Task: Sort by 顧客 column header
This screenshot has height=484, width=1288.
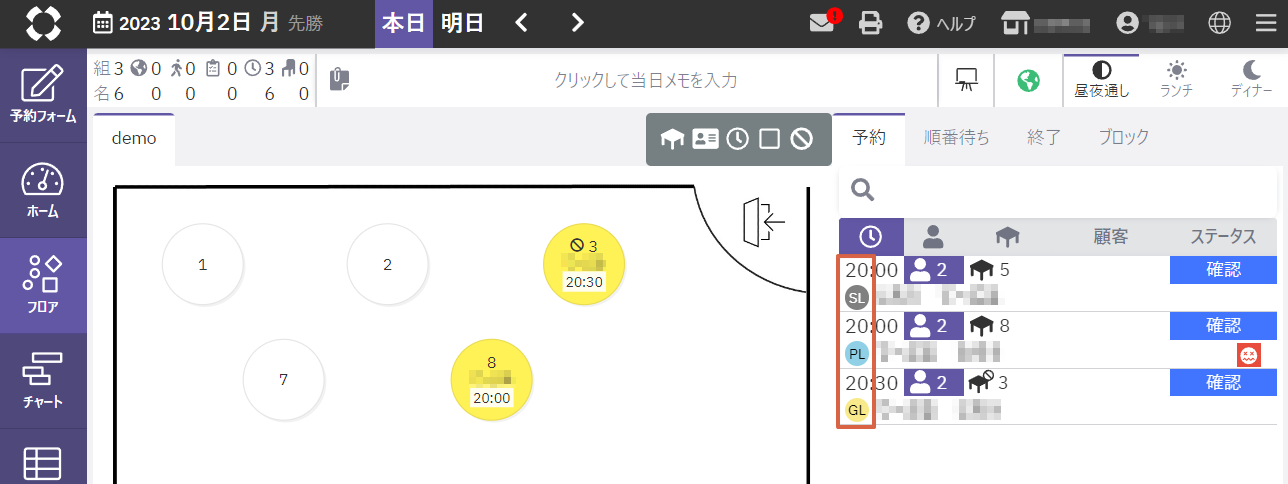Action: click(1111, 237)
